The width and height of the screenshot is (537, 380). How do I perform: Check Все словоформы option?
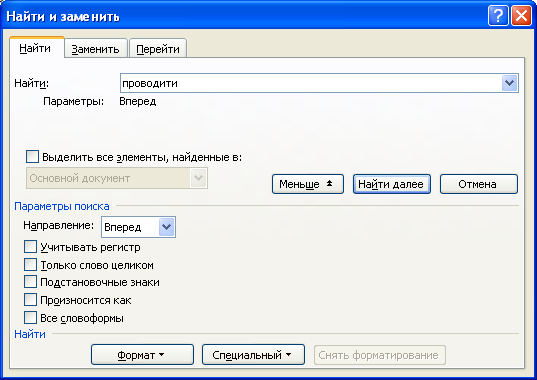tap(30, 318)
